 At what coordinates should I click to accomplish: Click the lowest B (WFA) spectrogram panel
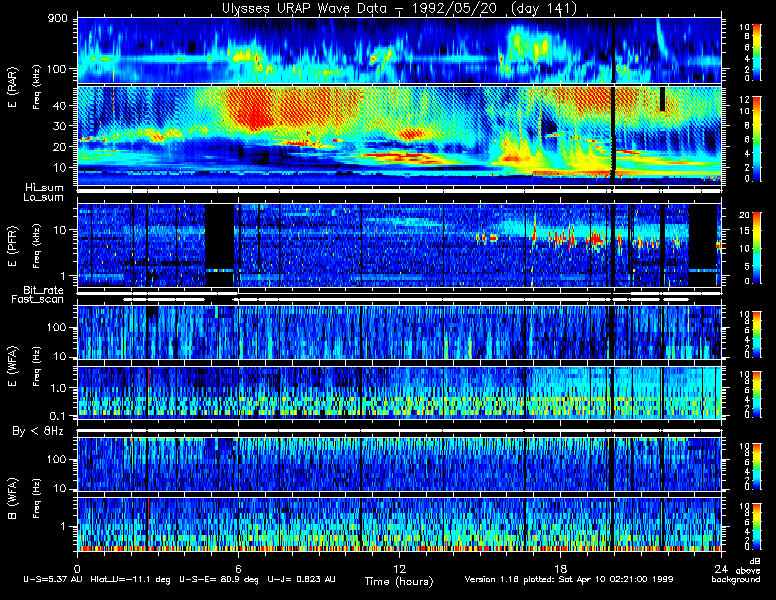pyautogui.click(x=399, y=525)
